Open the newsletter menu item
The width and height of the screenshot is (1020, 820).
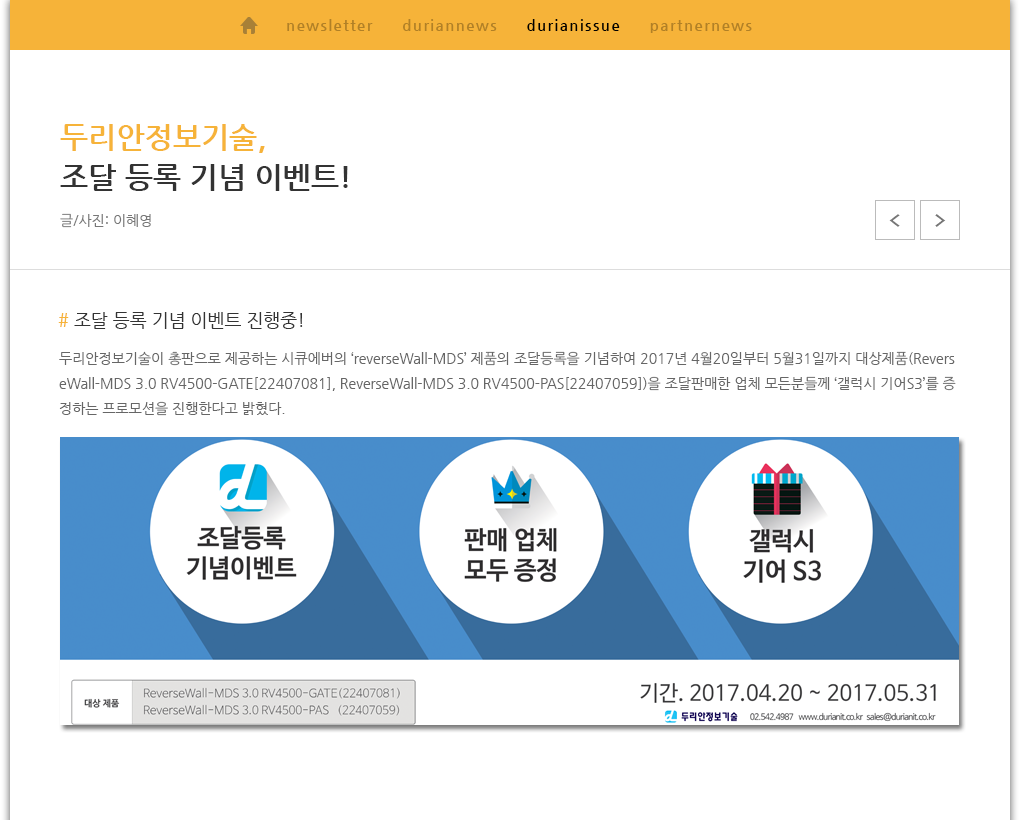click(329, 26)
